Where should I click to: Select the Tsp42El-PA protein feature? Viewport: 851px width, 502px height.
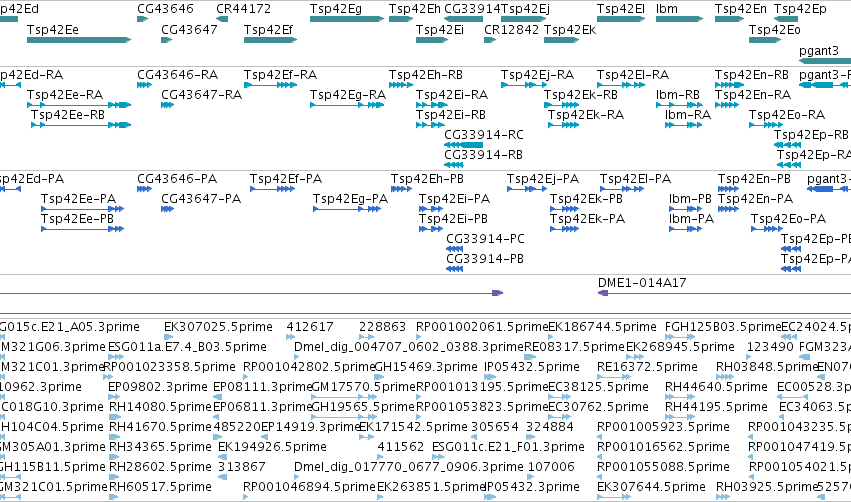622,189
